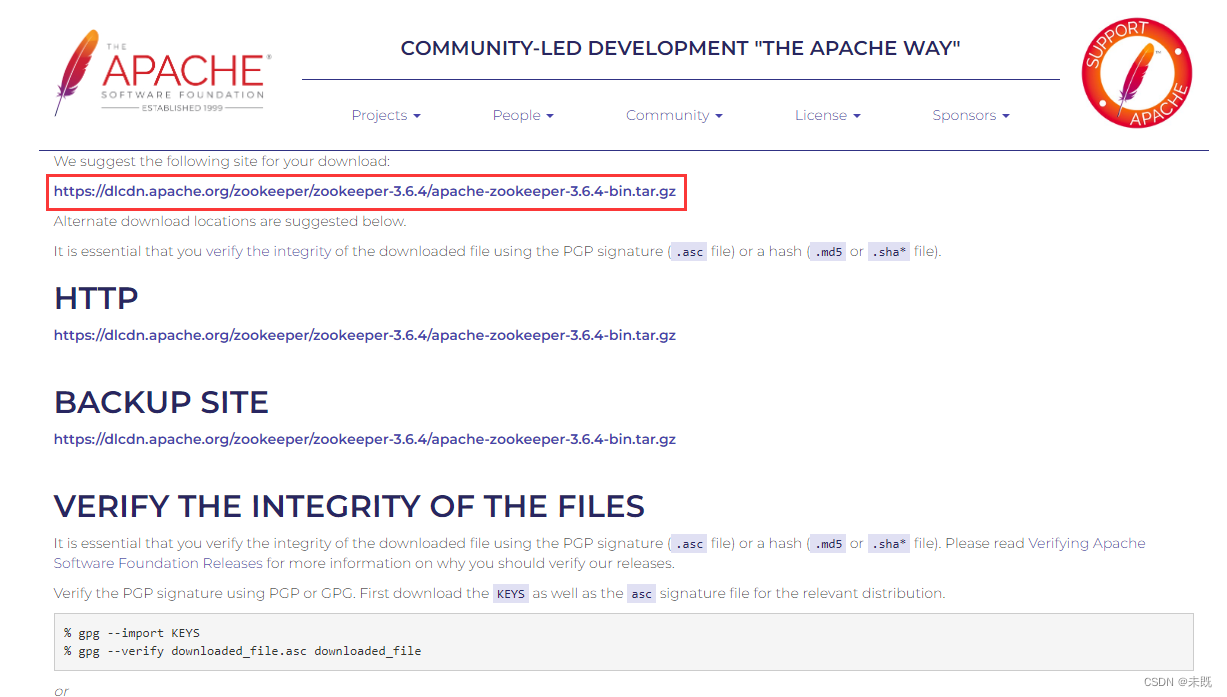The height and width of the screenshot is (697, 1227).
Task: Click the 'BACKUP SITE' heading
Action: pos(161,402)
